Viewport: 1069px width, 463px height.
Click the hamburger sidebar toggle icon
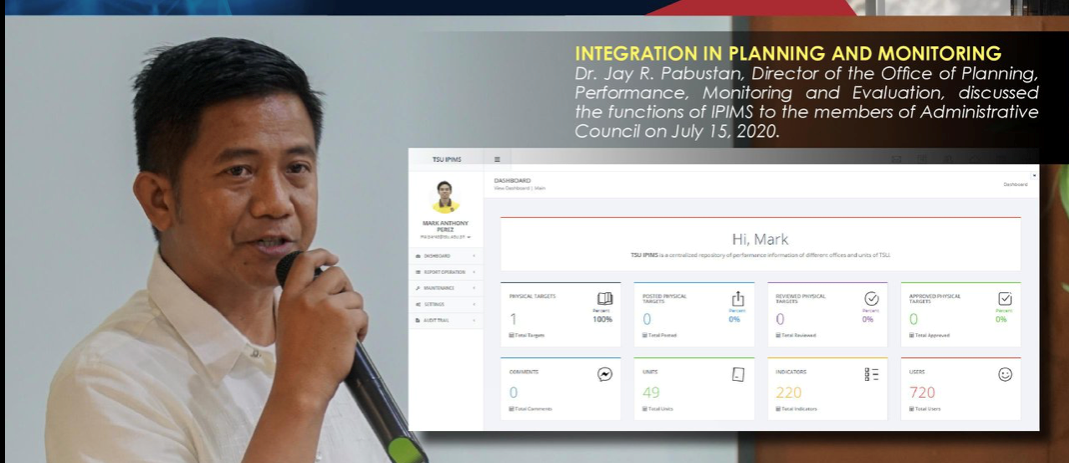point(497,159)
